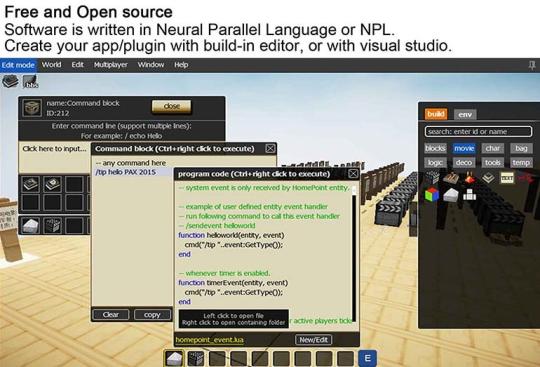Screen dimensions: 540x367
Task: Click the New/Edit button
Action: [313, 340]
